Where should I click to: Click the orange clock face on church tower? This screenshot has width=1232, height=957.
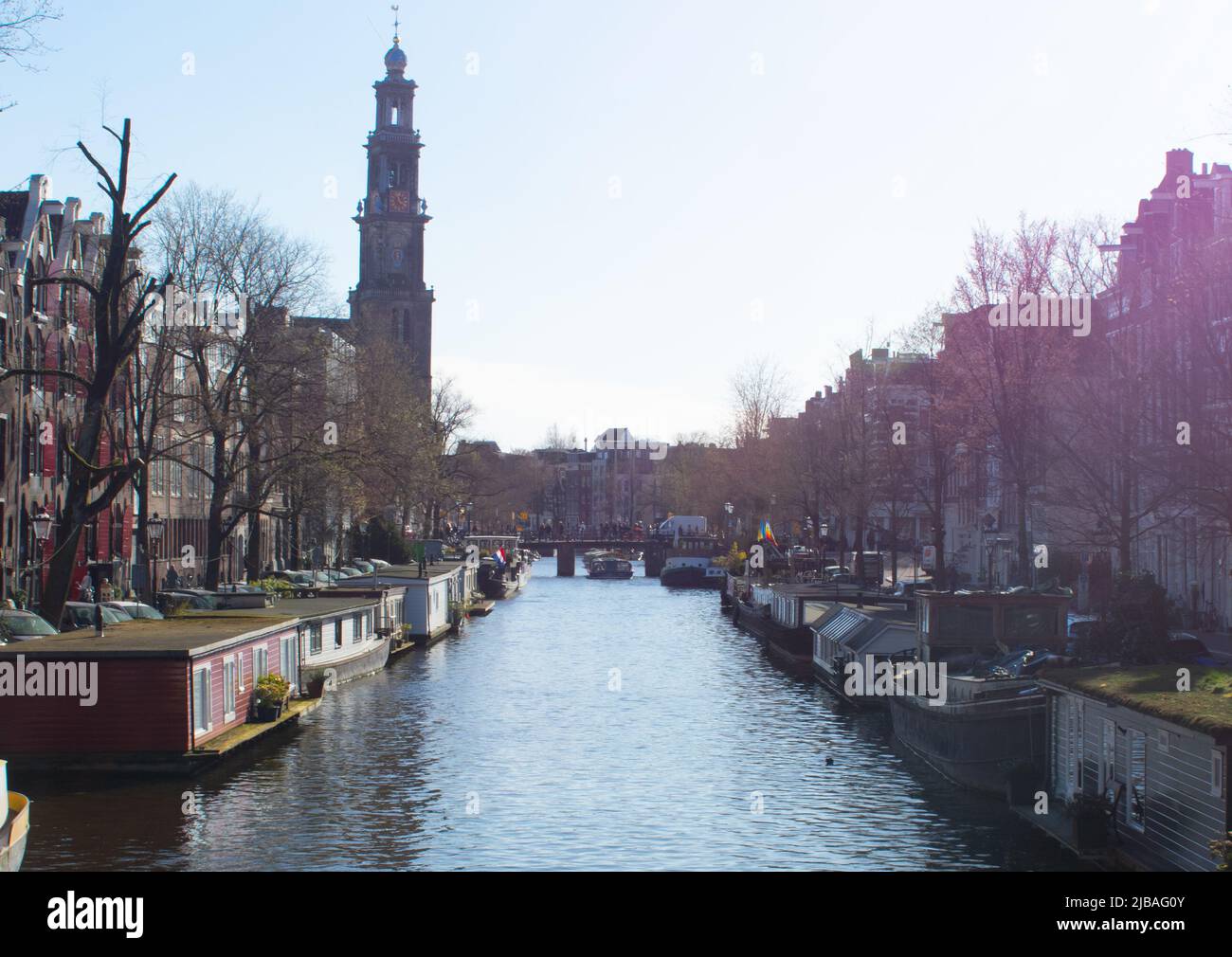click(400, 201)
